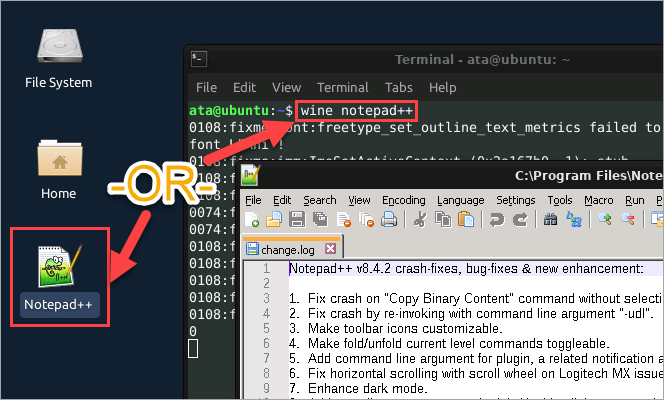Open the Tabs menu in Terminal
This screenshot has height=400, width=664.
[398, 87]
